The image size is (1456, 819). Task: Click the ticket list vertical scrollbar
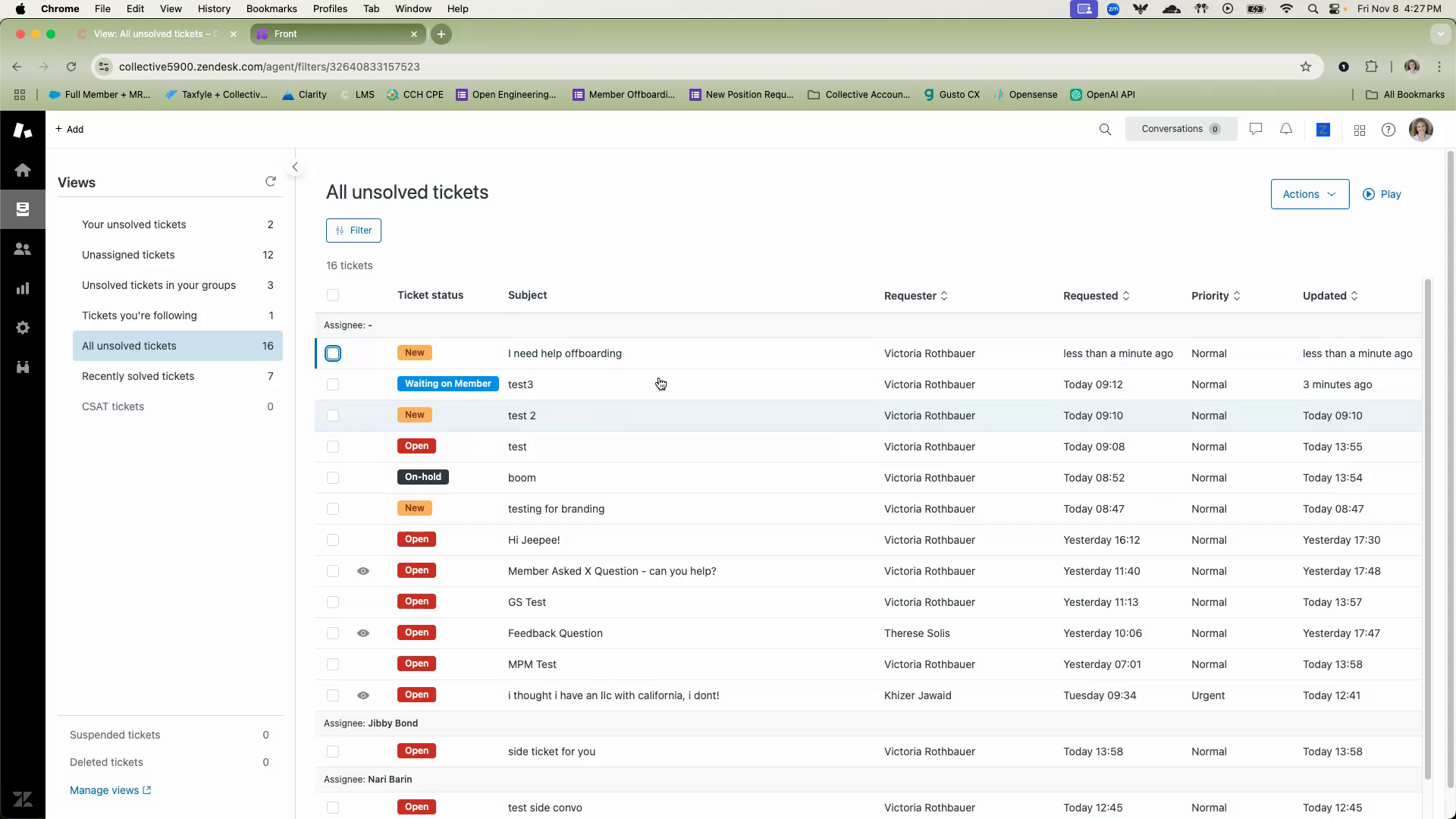(x=1427, y=531)
